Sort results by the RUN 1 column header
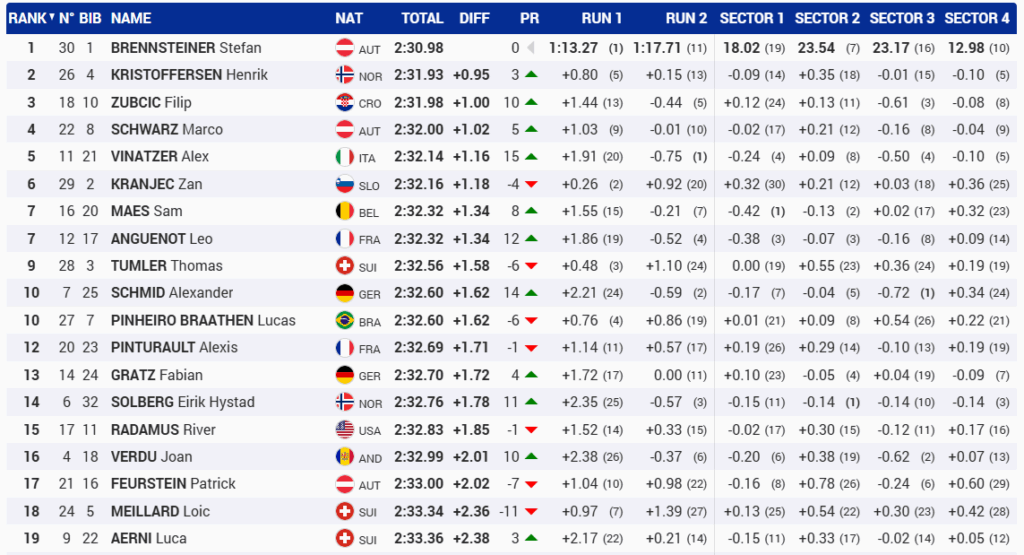 [602, 18]
